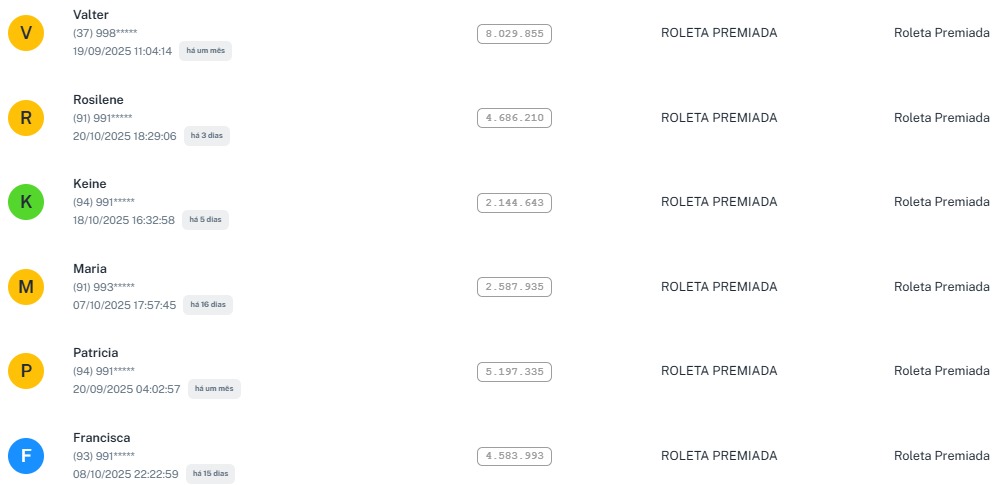Screen dimensions: 1007x485
Task: Click the "há 16 dias" time badge
Action: [208, 305]
